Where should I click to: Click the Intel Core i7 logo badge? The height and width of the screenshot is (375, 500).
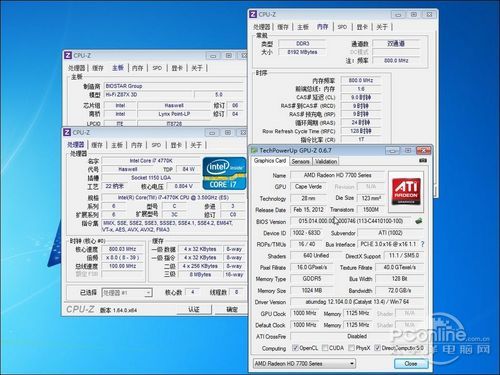click(224, 173)
